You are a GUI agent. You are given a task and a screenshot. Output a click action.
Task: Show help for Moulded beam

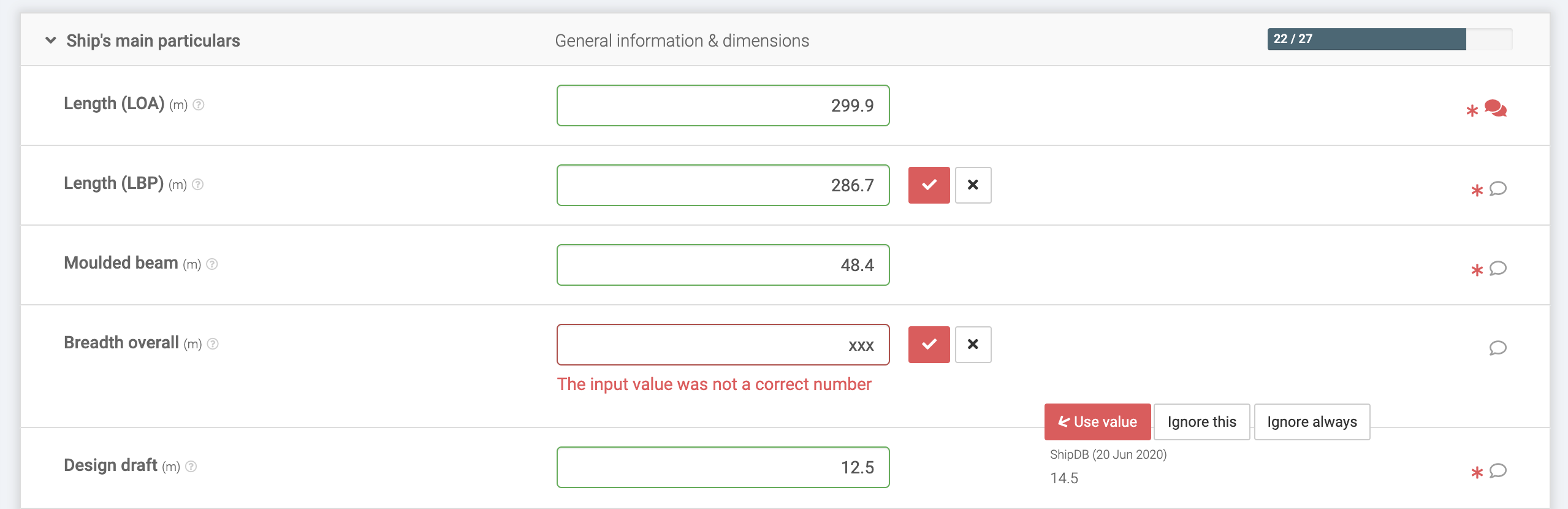[x=212, y=264]
